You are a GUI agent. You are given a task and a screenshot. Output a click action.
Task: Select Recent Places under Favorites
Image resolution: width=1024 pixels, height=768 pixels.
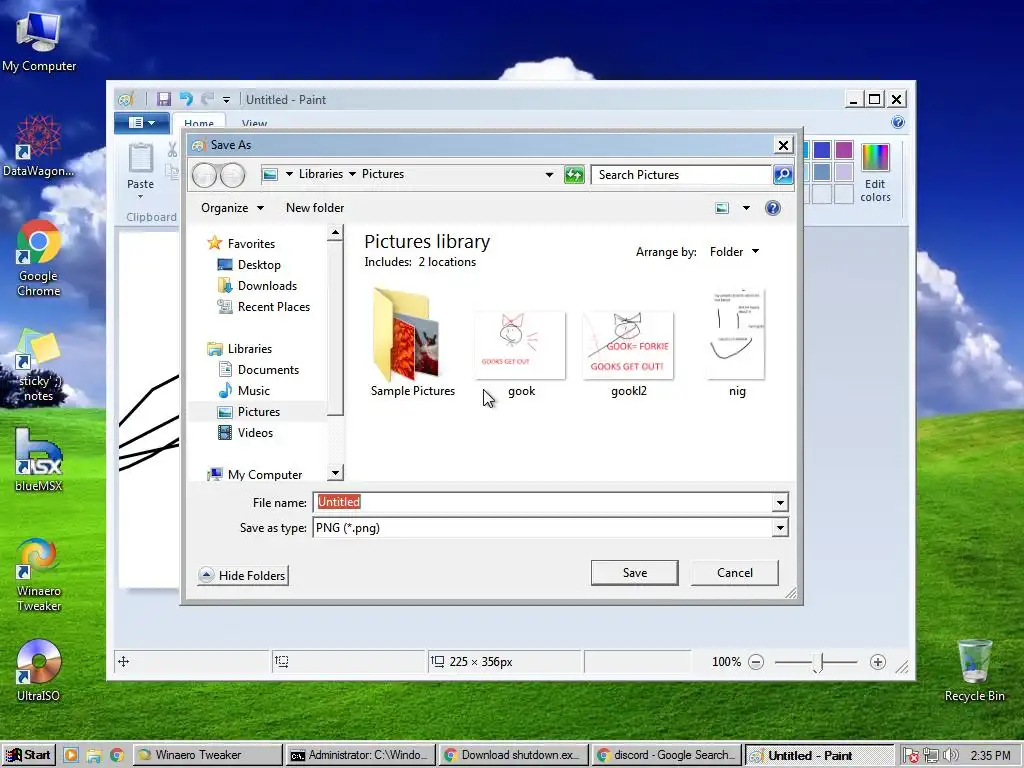coord(273,306)
